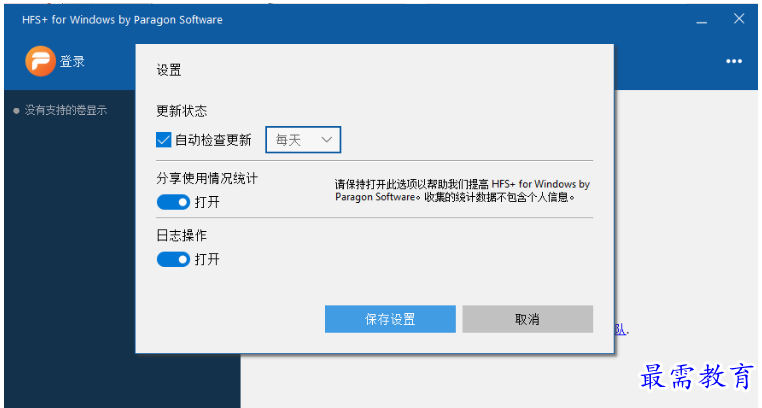Click the 设置 dialog title
762x408 pixels.
pyautogui.click(x=169, y=70)
